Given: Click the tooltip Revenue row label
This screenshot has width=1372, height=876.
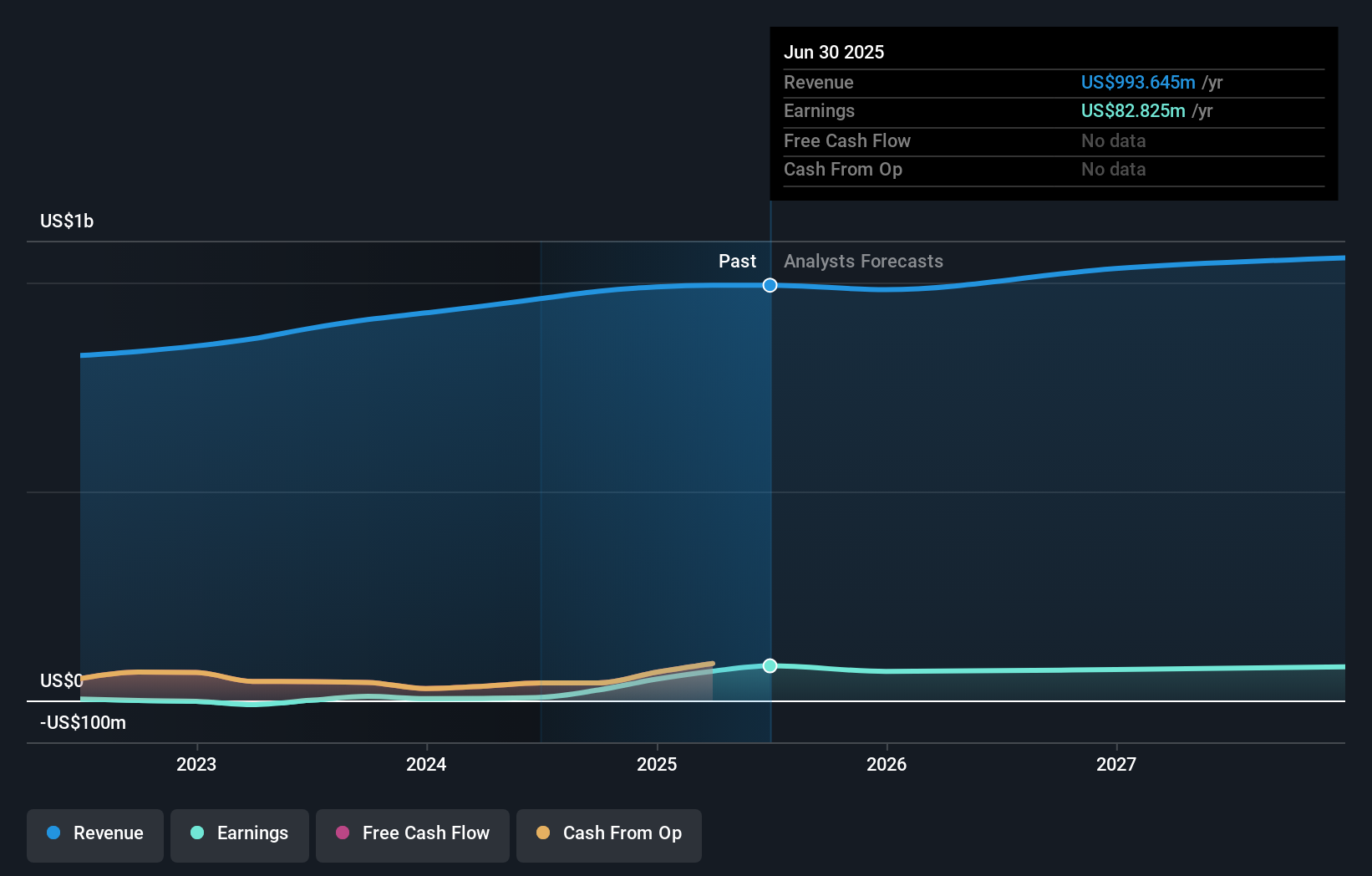Looking at the screenshot, I should click(819, 82).
